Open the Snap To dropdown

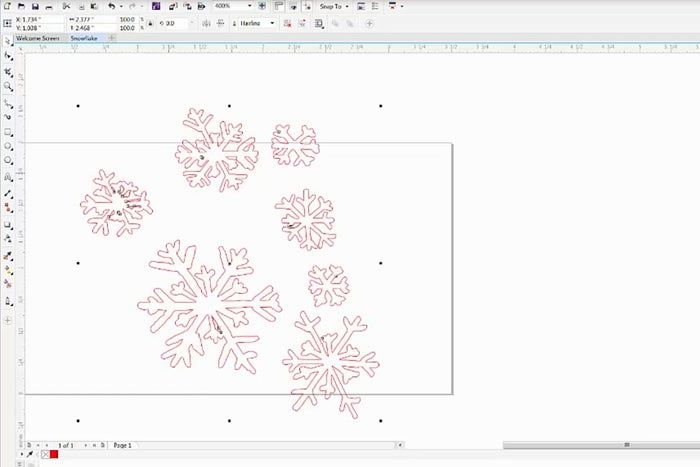point(335,6)
